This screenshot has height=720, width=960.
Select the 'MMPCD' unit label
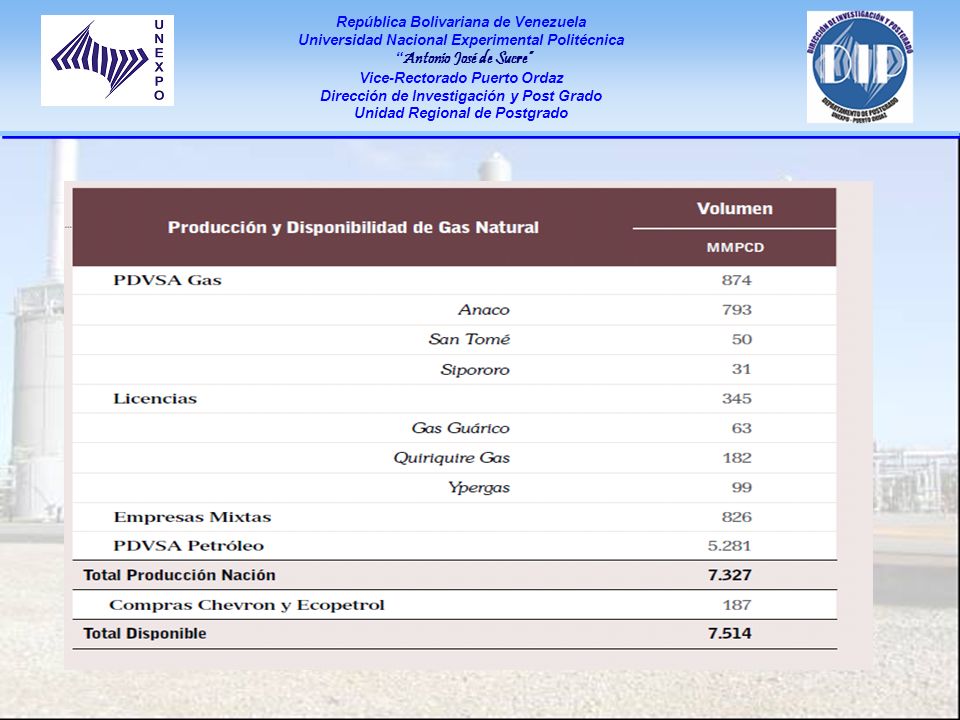pyautogui.click(x=735, y=247)
